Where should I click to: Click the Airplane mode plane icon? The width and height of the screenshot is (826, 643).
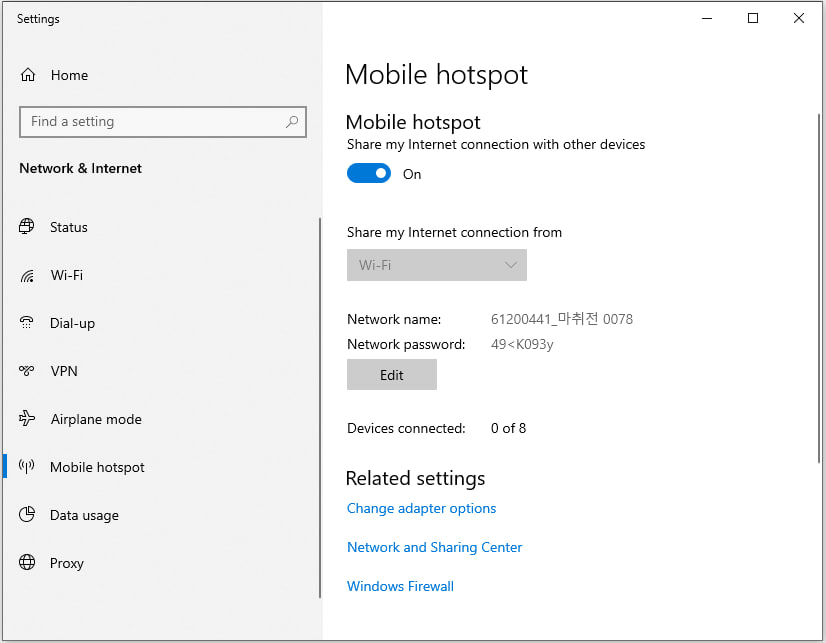[27, 419]
